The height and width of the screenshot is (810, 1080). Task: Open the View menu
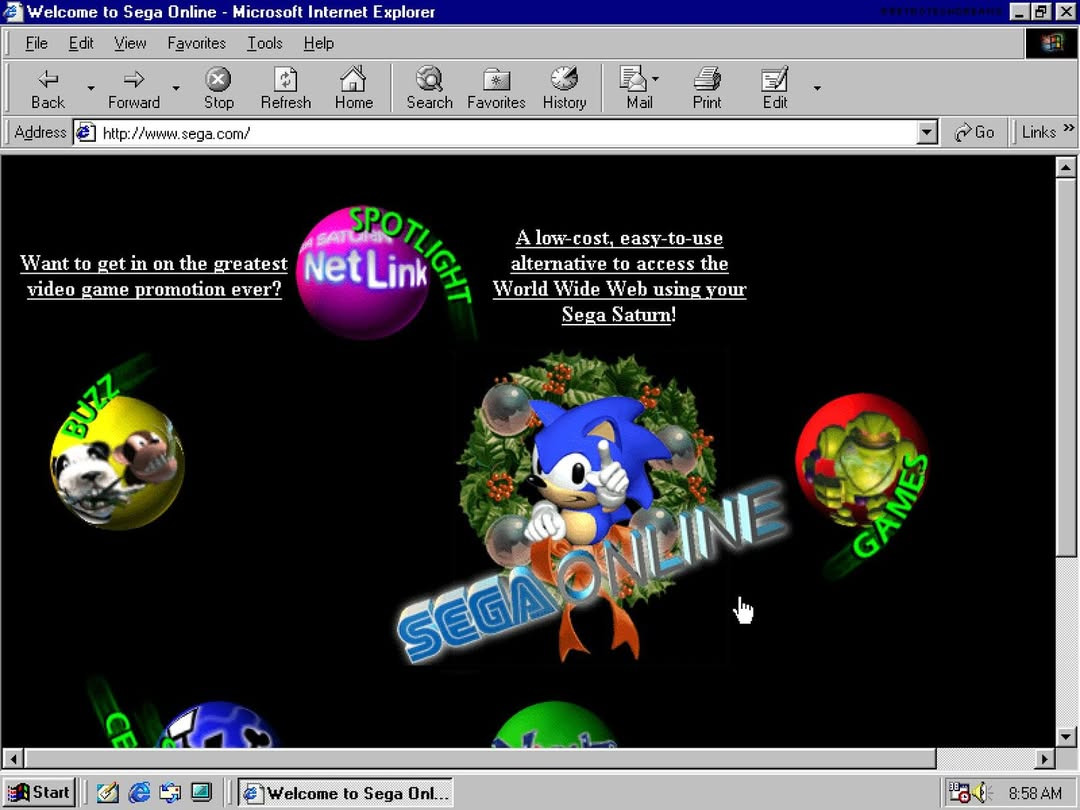tap(130, 43)
